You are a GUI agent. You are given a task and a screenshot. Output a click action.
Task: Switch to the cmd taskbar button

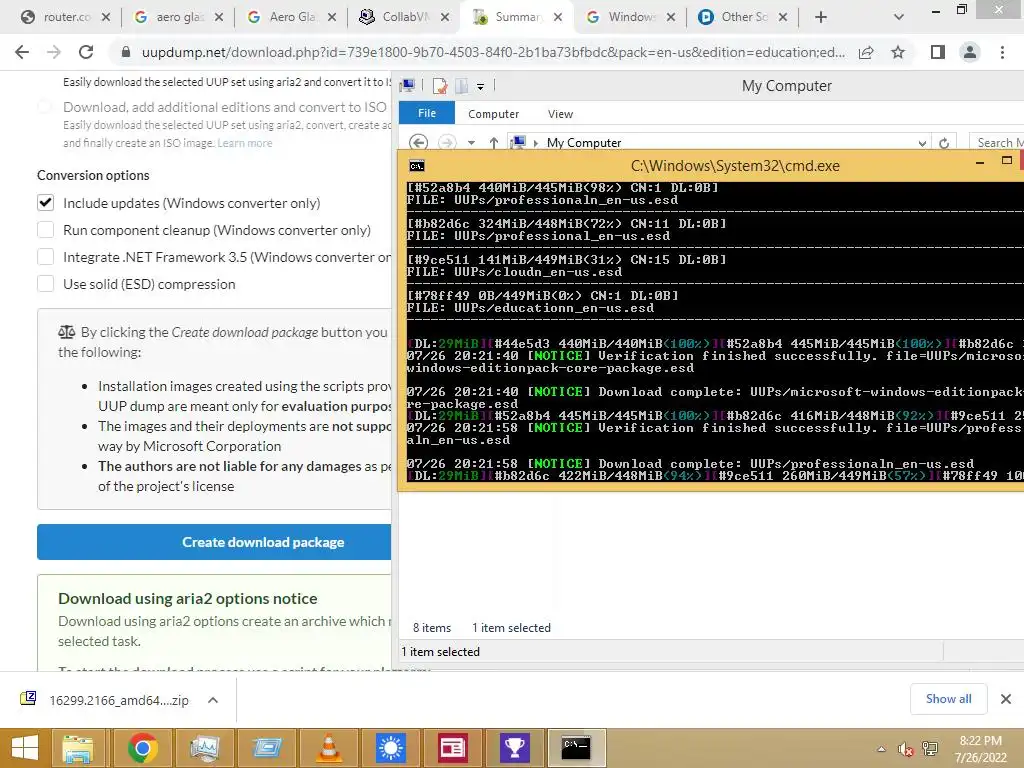(576, 748)
